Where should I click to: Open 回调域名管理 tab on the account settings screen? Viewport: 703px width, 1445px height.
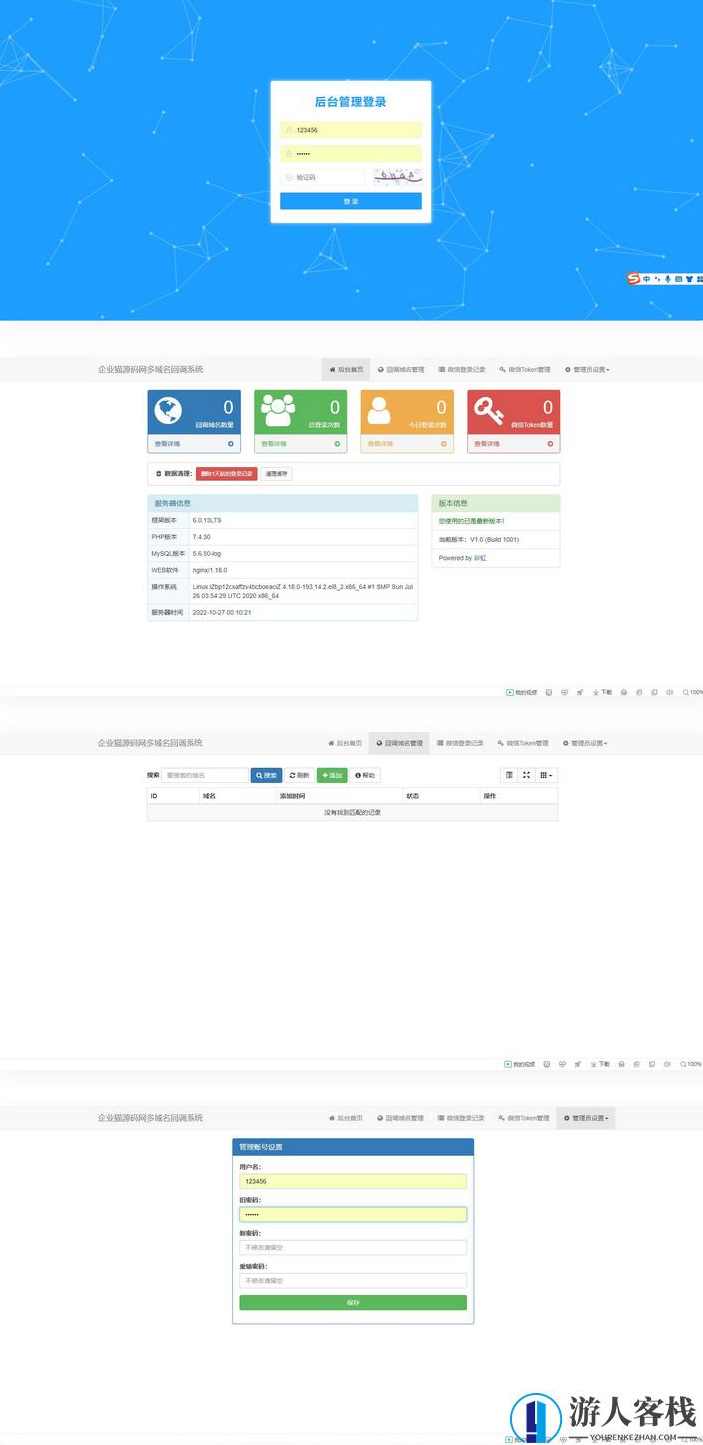(x=400, y=1118)
